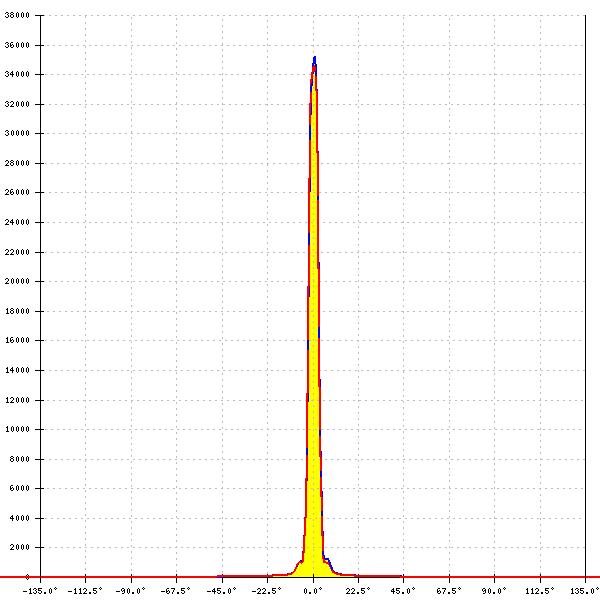This screenshot has height=600, width=600.
Task: Click the 0.0° x-axis label
Action: [313, 591]
